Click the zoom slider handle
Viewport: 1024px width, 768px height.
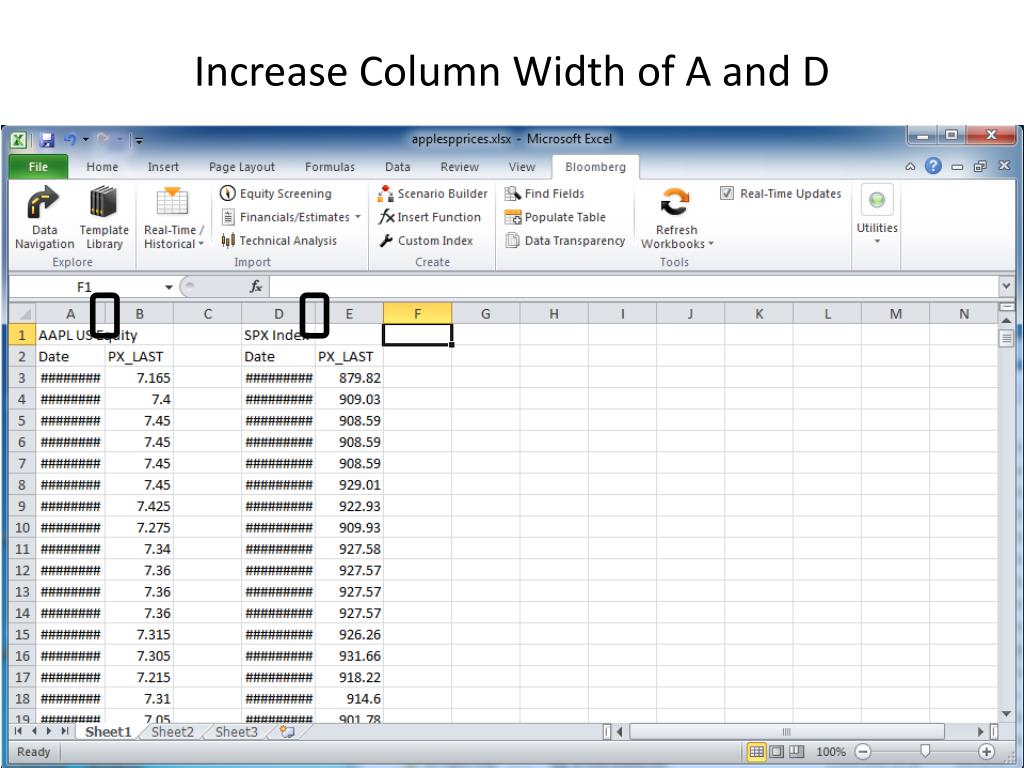coord(925,751)
